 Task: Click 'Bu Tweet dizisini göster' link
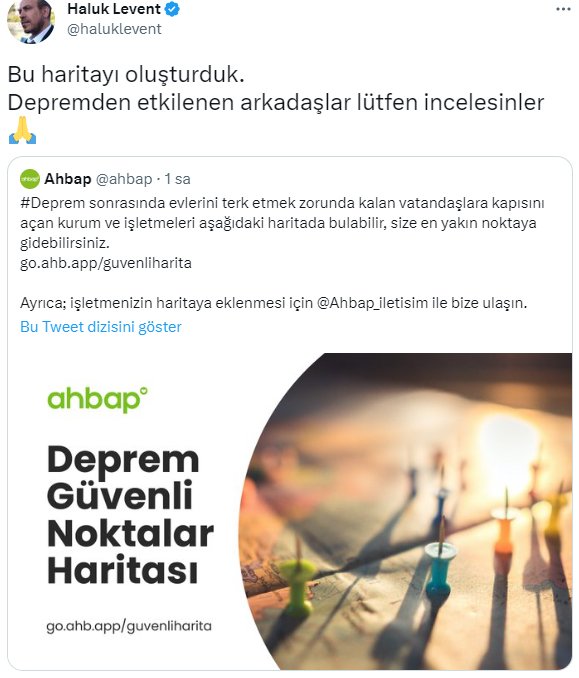101,327
